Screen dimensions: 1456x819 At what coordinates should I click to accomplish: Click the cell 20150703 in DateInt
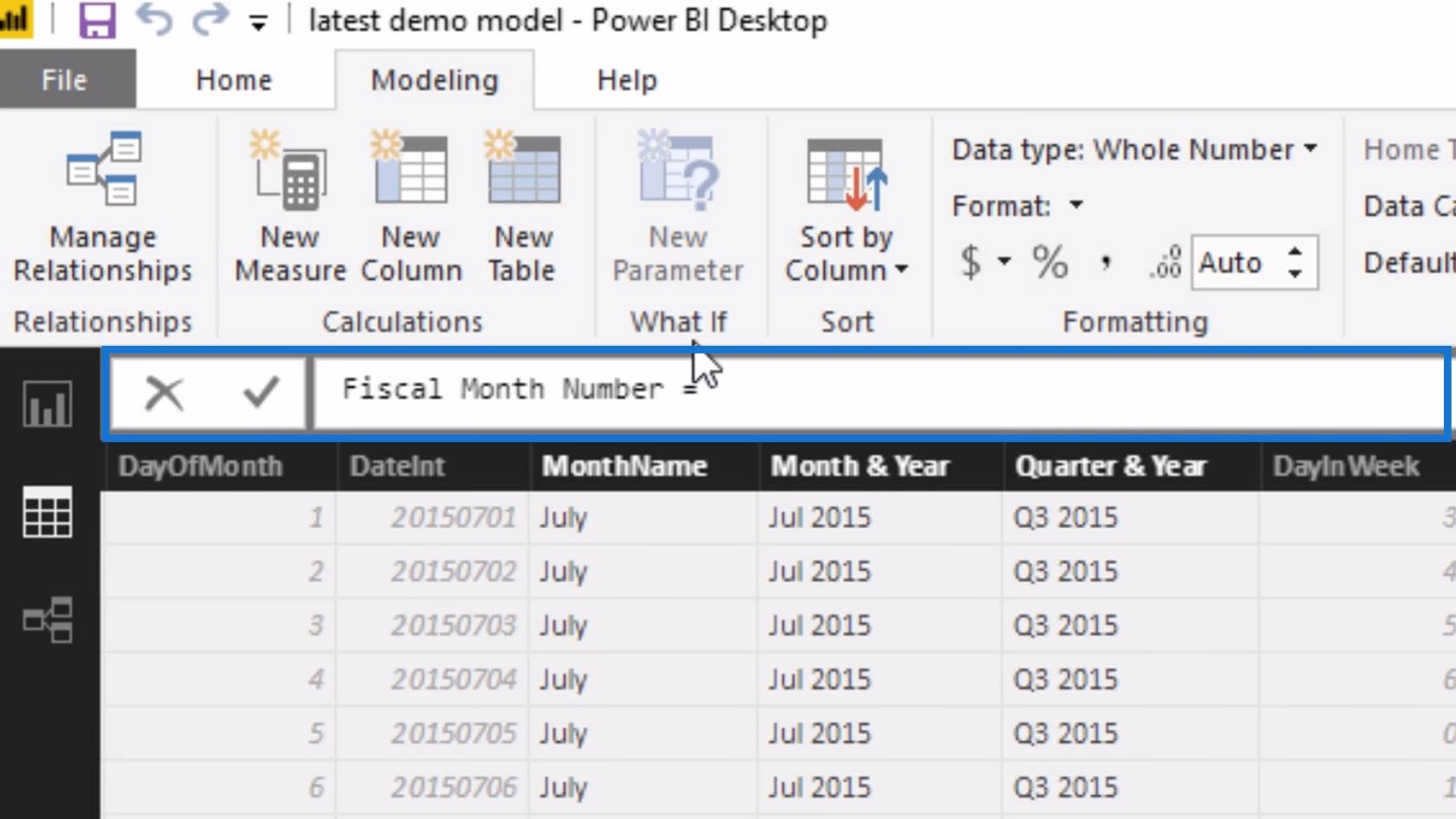tap(433, 625)
